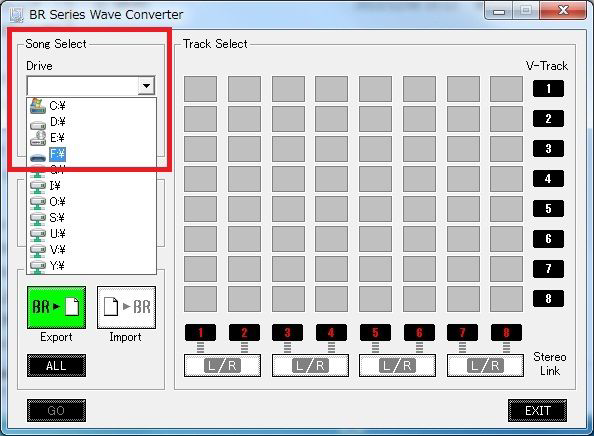Toggle cell track 1, V-Track 8
Viewport: 594px width, 436px height.
pyautogui.click(x=200, y=298)
